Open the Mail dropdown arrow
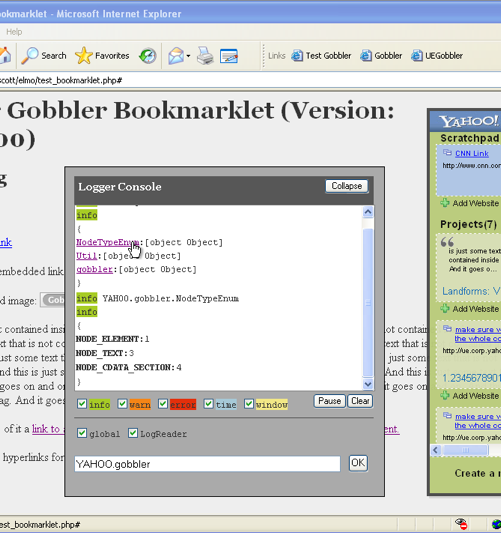 coord(188,56)
